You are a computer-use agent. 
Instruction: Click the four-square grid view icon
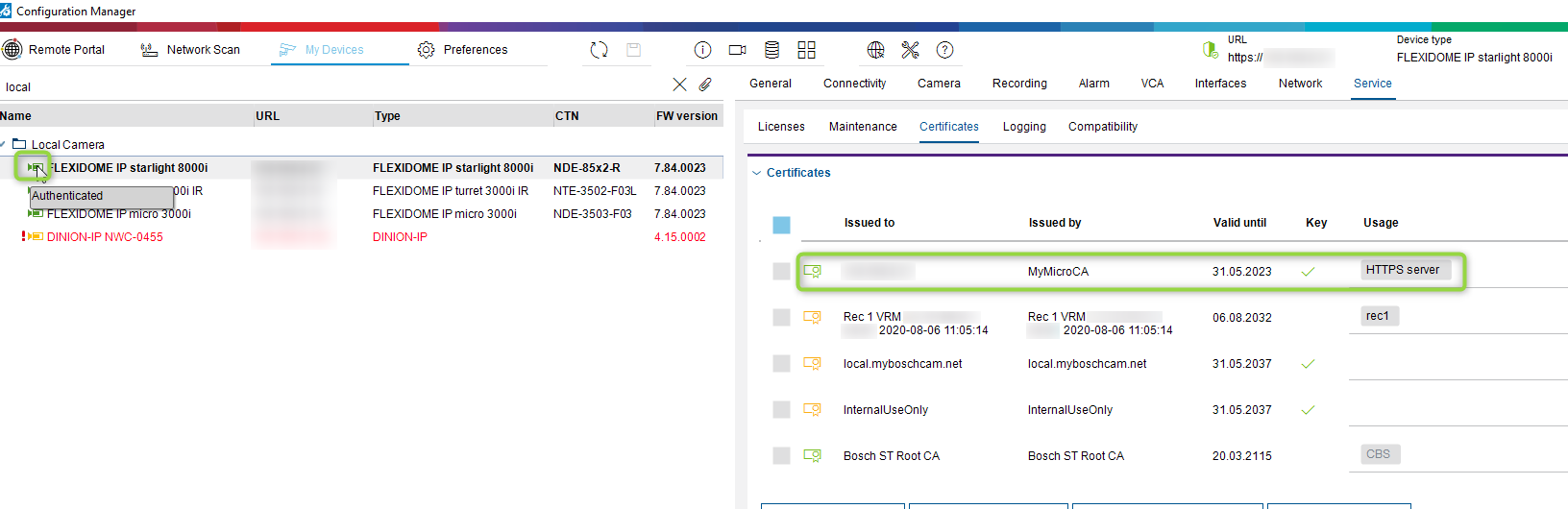(x=806, y=50)
